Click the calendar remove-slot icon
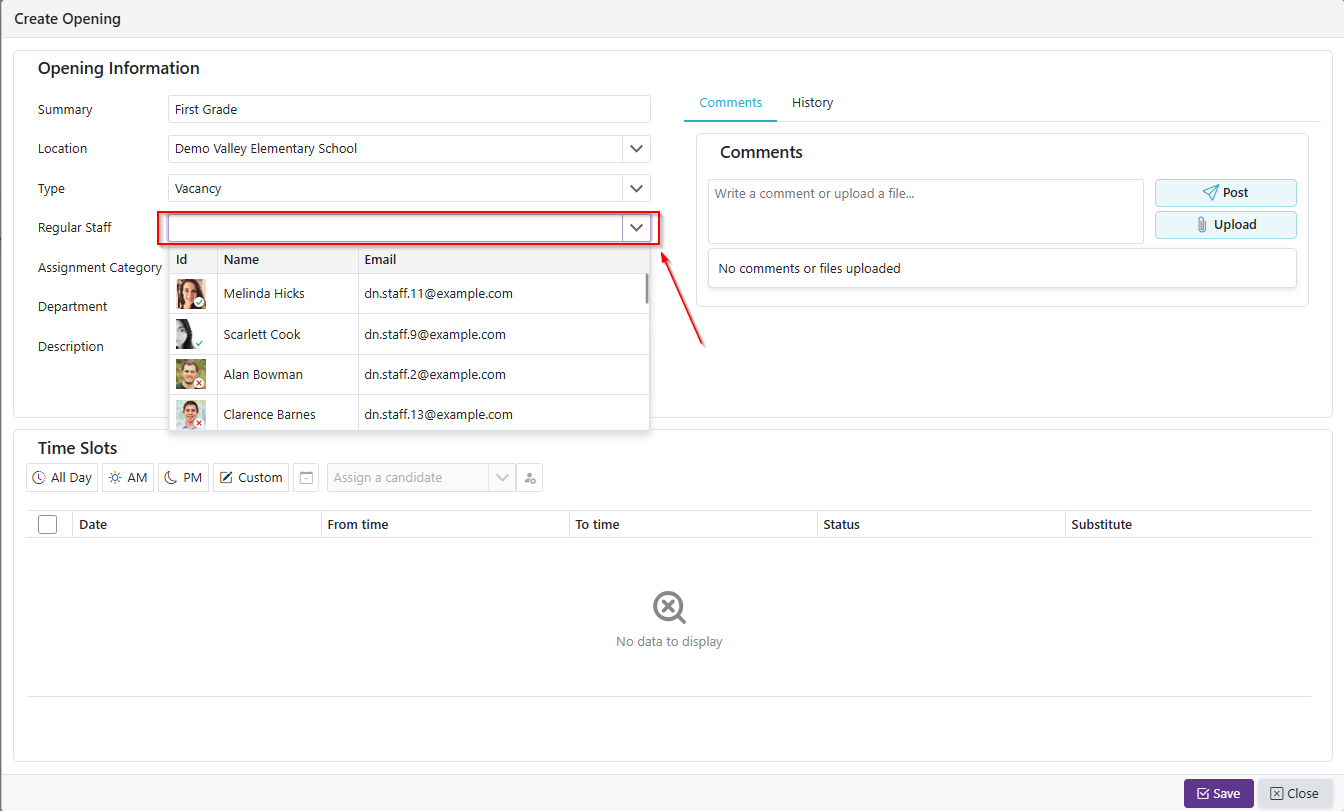The width and height of the screenshot is (1344, 811). [306, 478]
